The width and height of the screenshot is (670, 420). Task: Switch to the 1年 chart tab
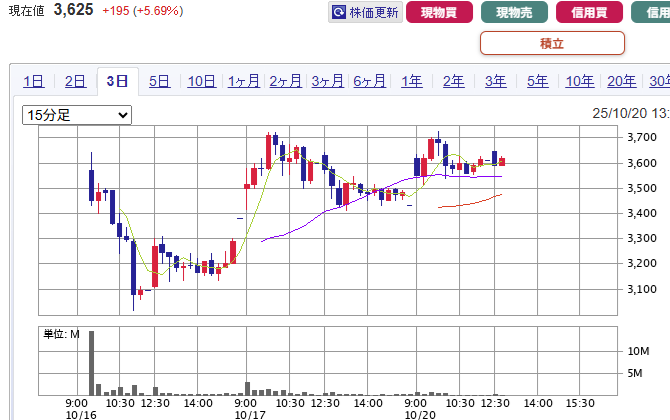[x=411, y=82]
